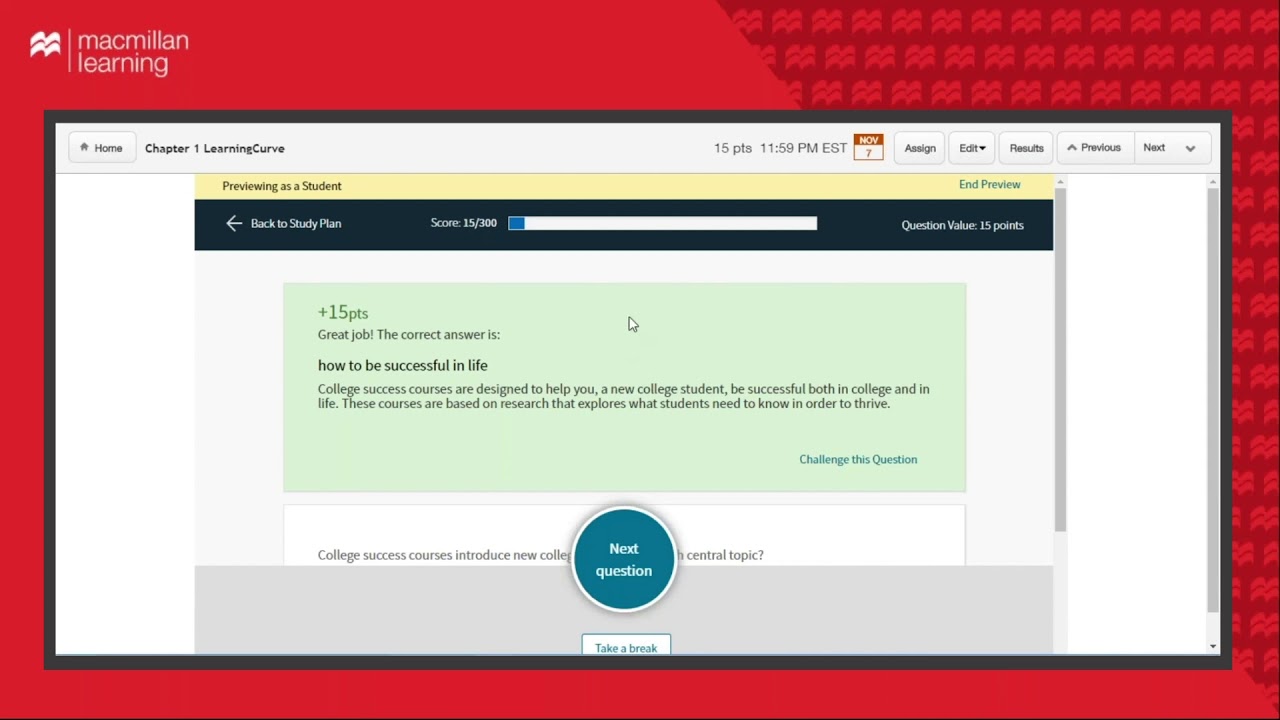Screen dimensions: 1280x720
Task: Click the Nov 7 calendar icon
Action: pos(868,147)
